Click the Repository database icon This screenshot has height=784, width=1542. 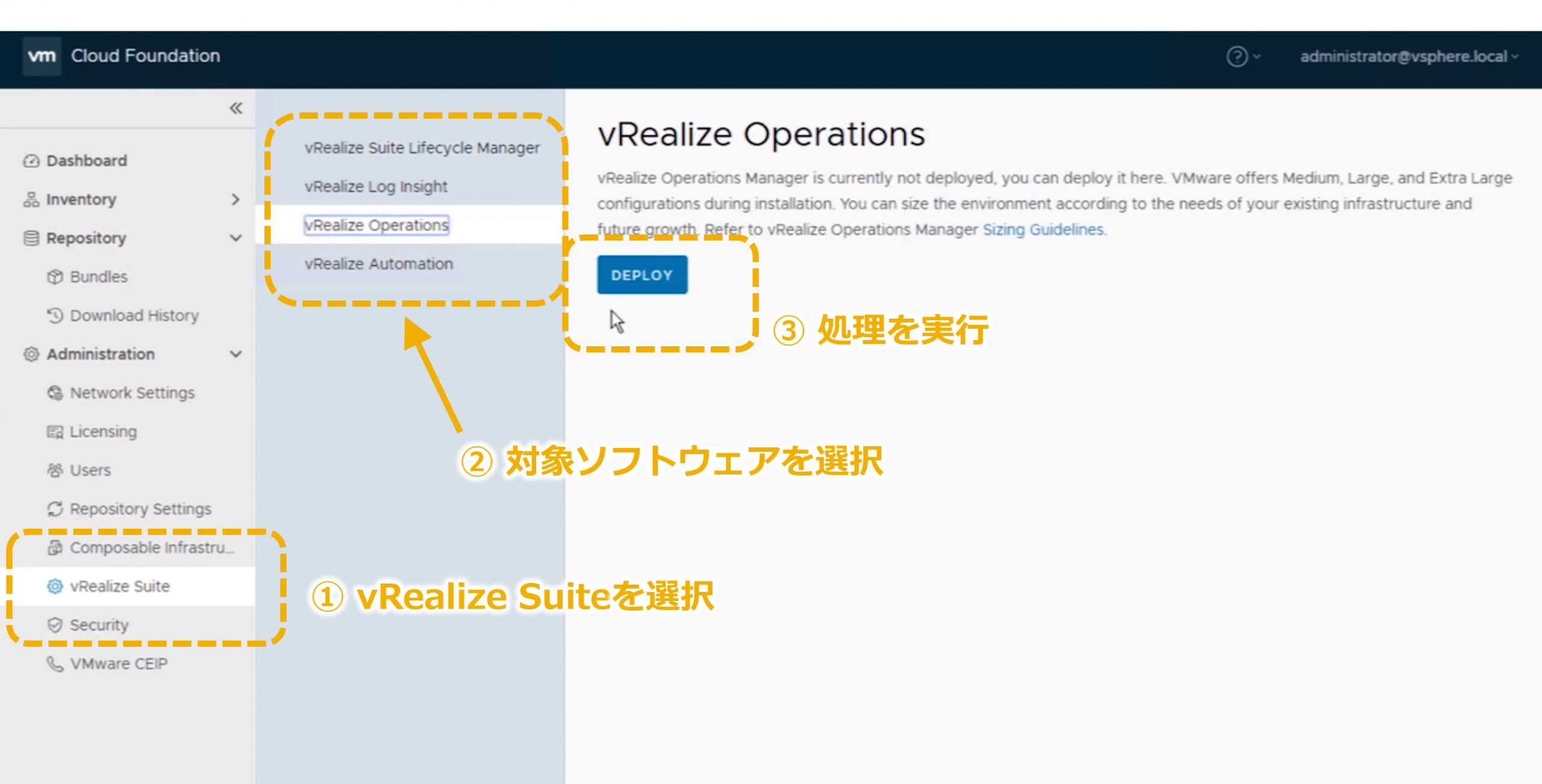click(31, 238)
